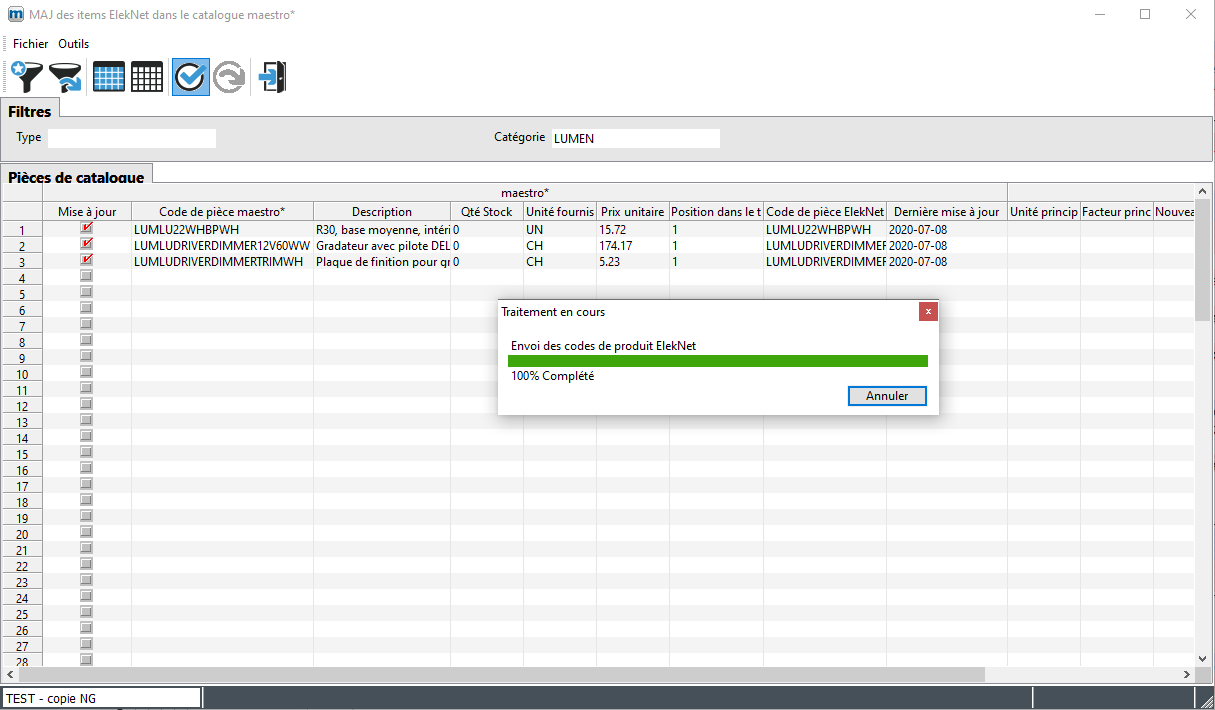This screenshot has height=710, width=1215.
Task: Click the greyed-out refresh arrow icon
Action: click(x=229, y=77)
